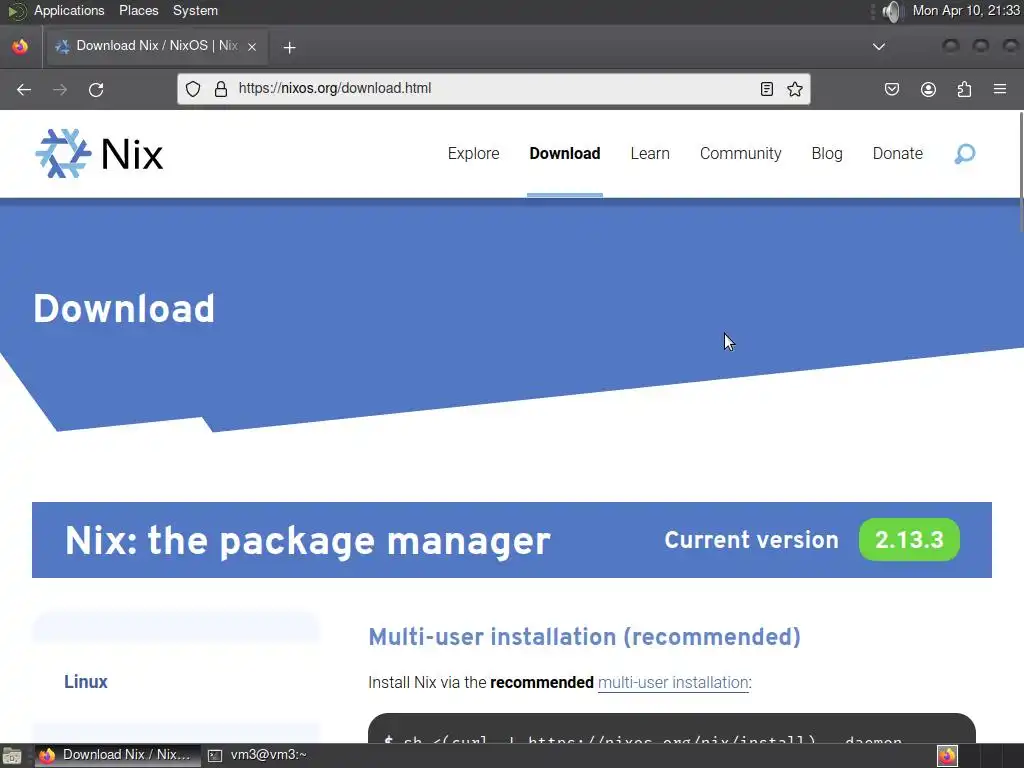Click the 2.13.3 version badge

coord(909,540)
